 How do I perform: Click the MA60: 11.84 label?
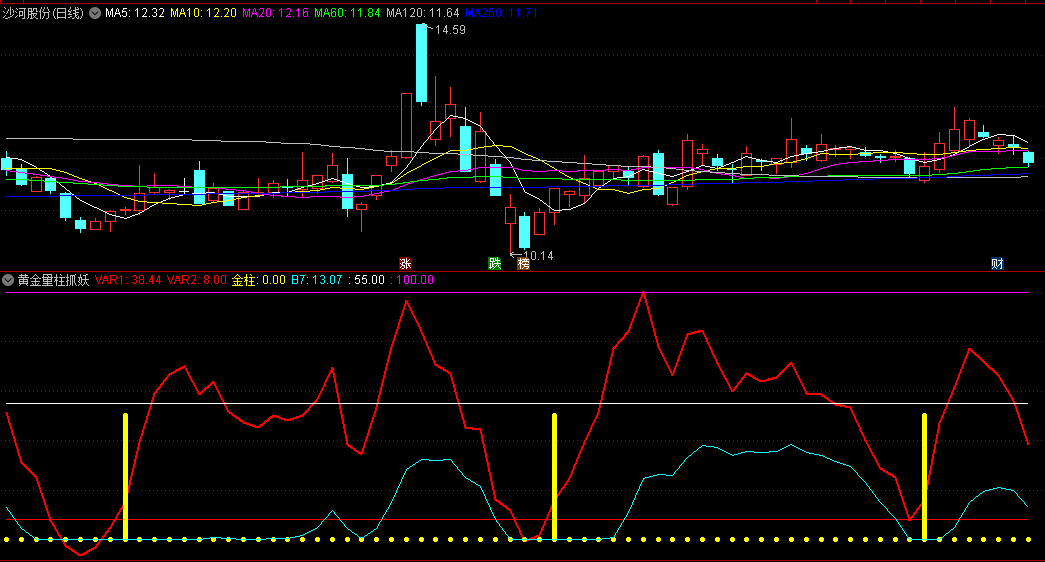(x=347, y=13)
